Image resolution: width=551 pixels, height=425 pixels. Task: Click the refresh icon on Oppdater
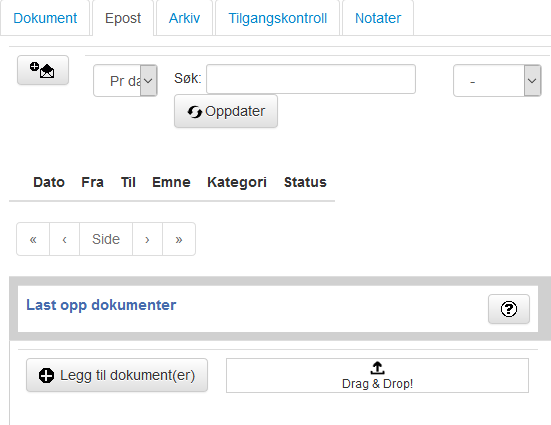[195, 112]
